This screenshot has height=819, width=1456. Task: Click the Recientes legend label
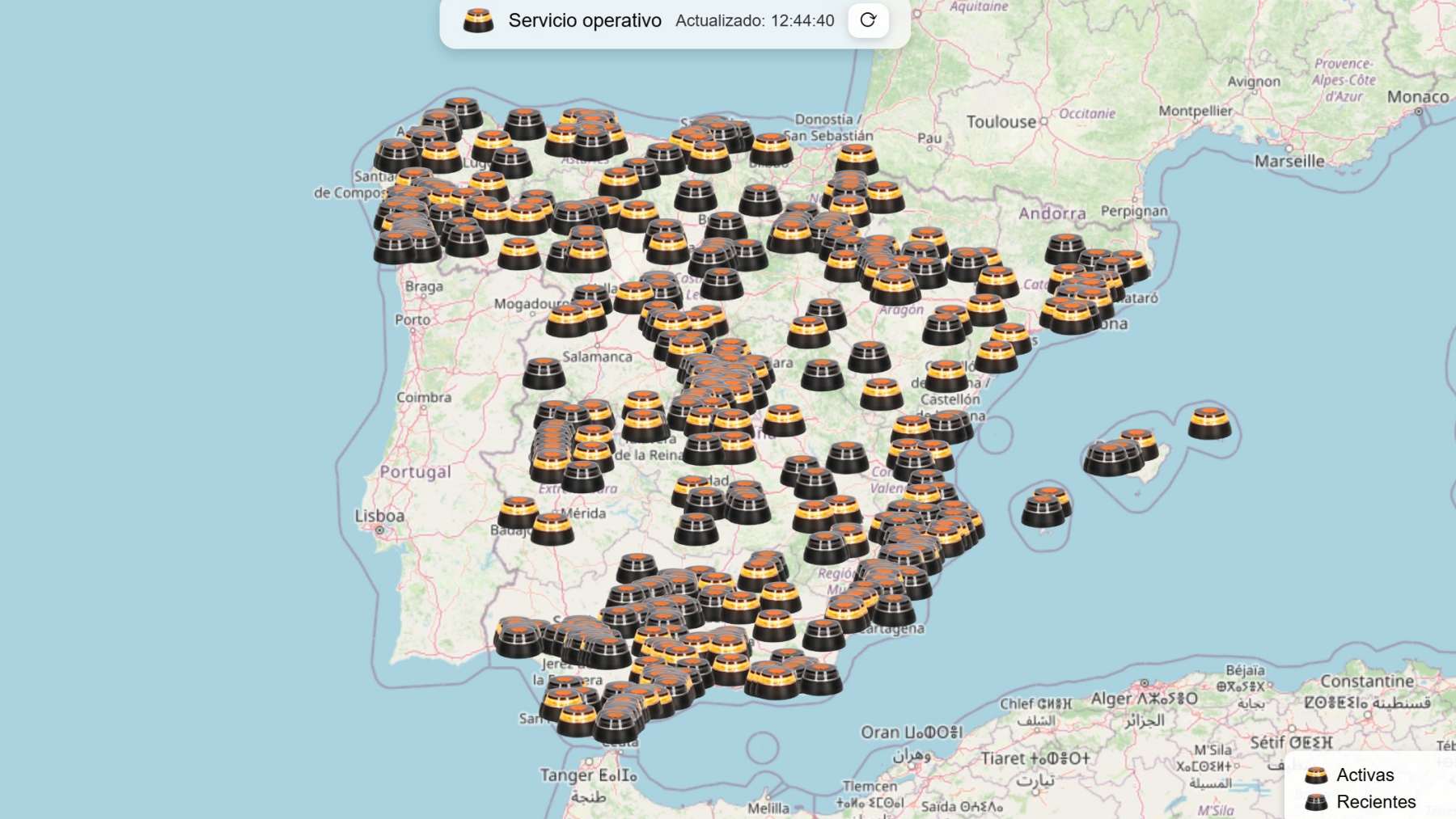click(1376, 802)
